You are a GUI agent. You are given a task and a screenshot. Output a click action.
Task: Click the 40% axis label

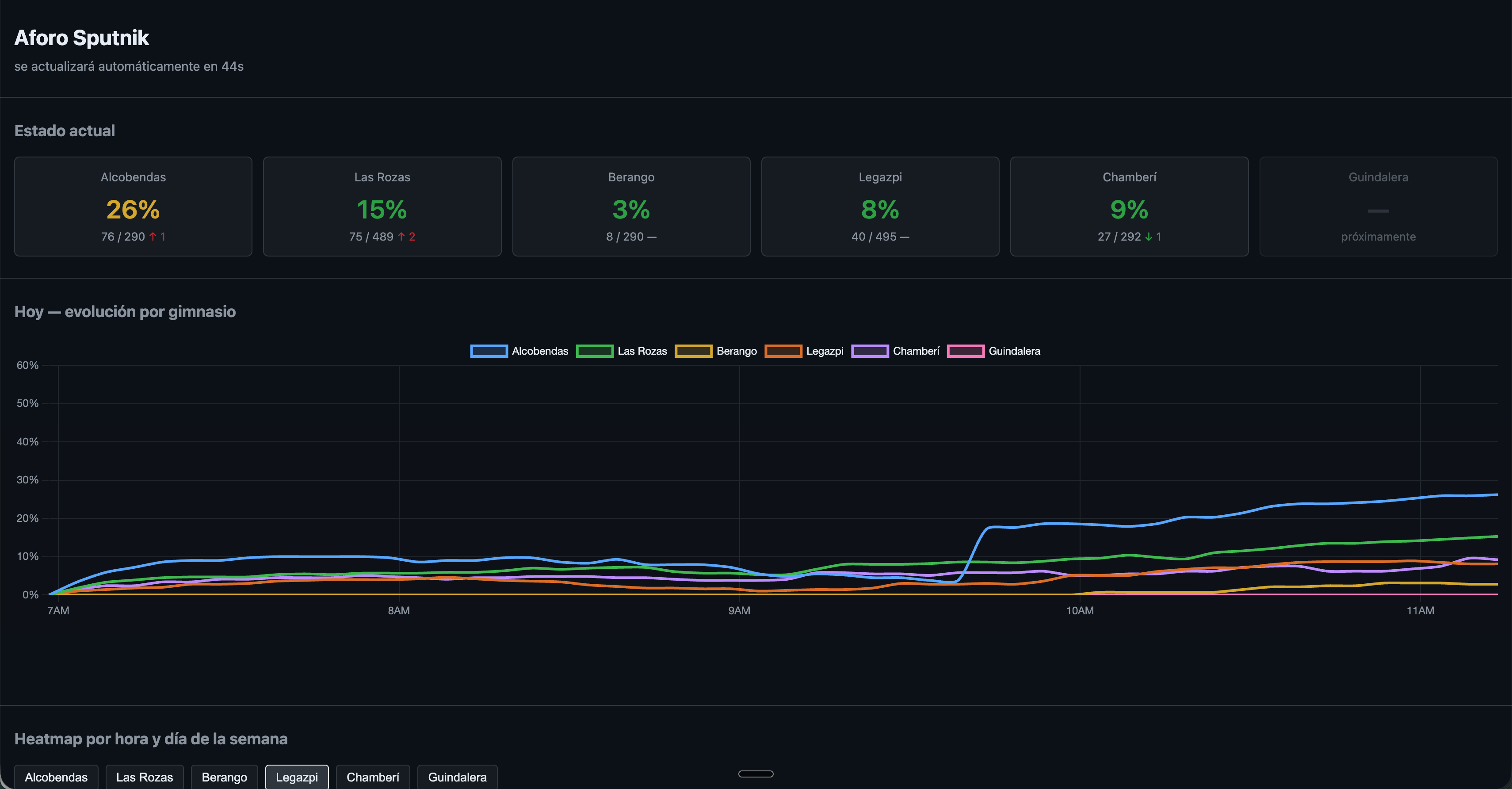(27, 441)
